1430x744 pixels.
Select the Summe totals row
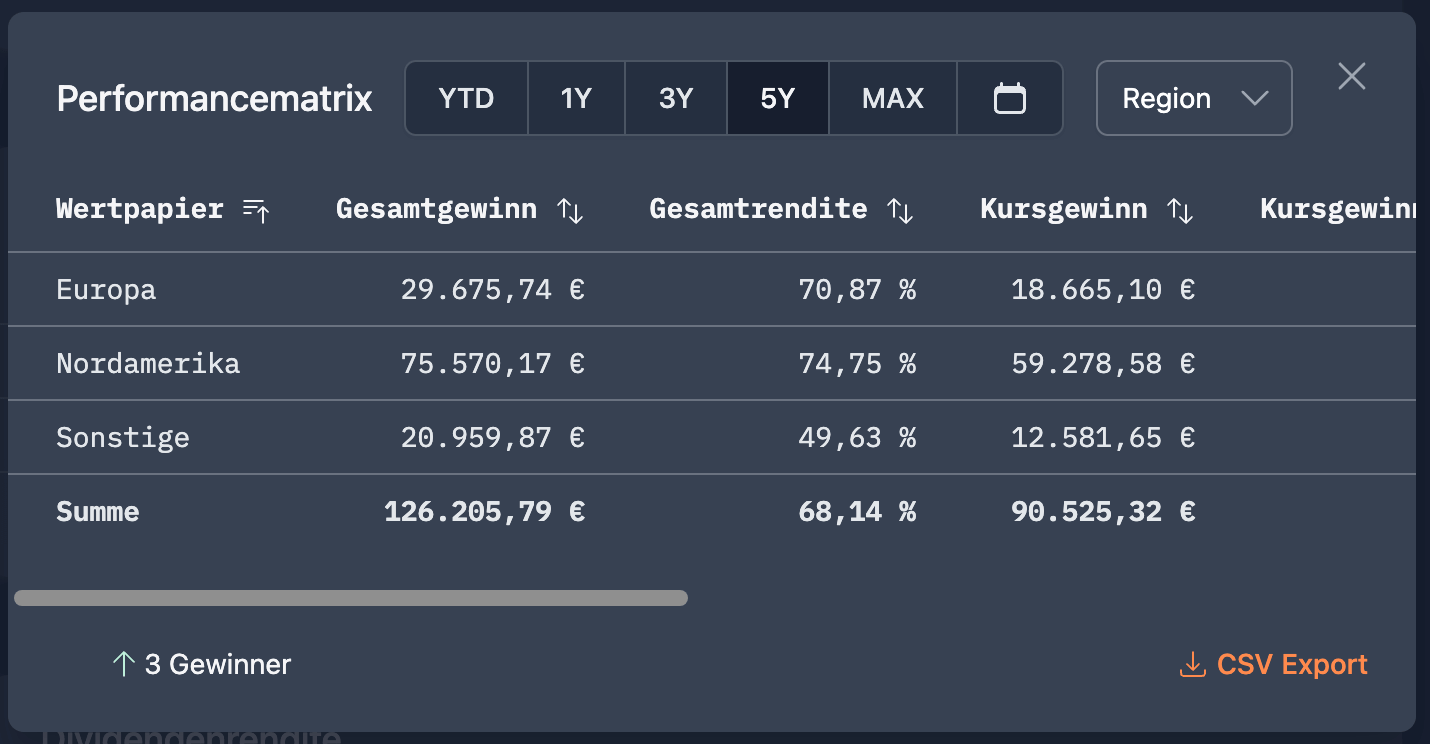click(97, 511)
